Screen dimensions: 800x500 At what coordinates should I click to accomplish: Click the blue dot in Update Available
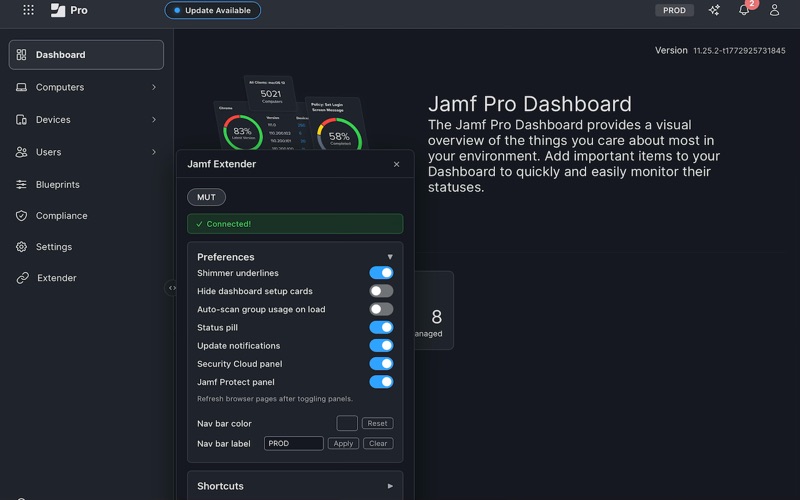pyautogui.click(x=177, y=10)
